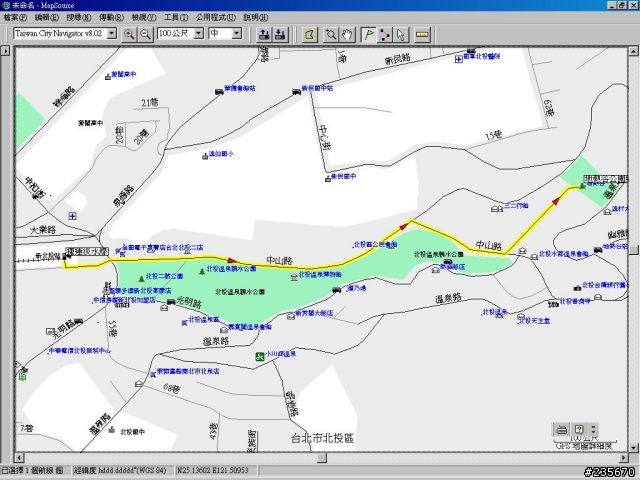The width and height of the screenshot is (640, 480).
Task: Click the zoom in magnifier button
Action: (129, 34)
